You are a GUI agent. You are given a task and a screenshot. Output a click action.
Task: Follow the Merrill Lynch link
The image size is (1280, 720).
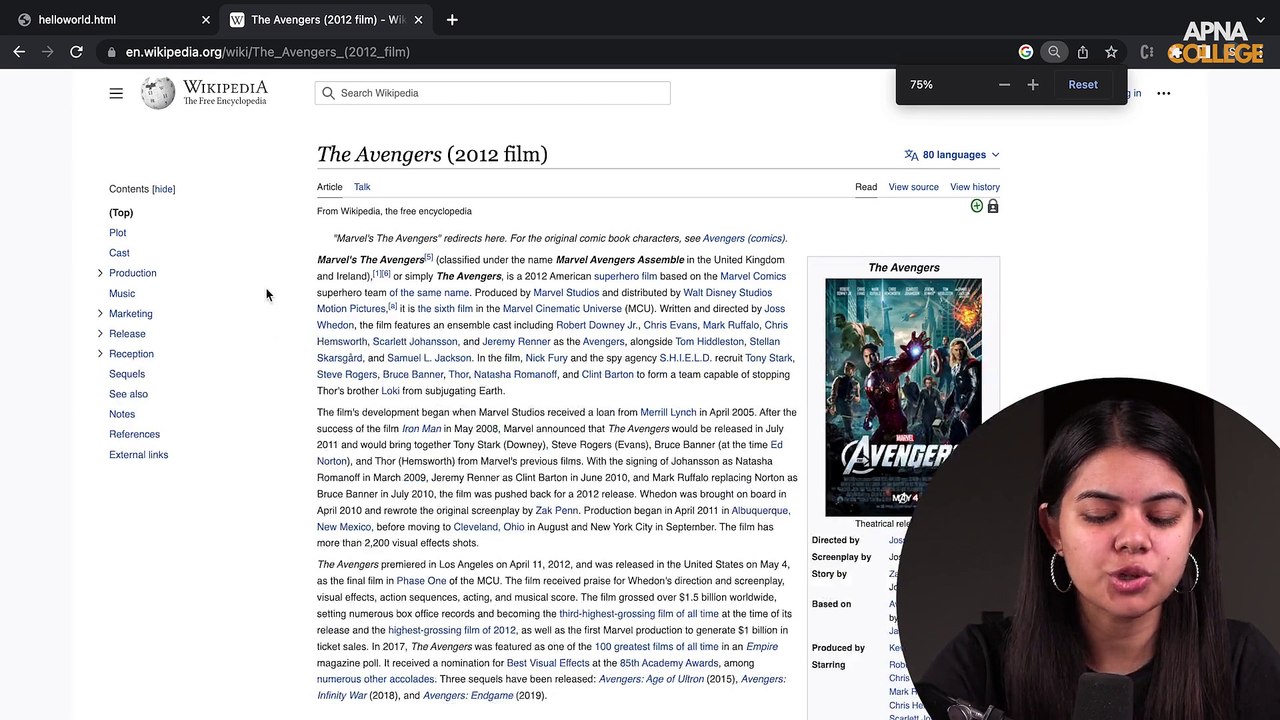668,412
